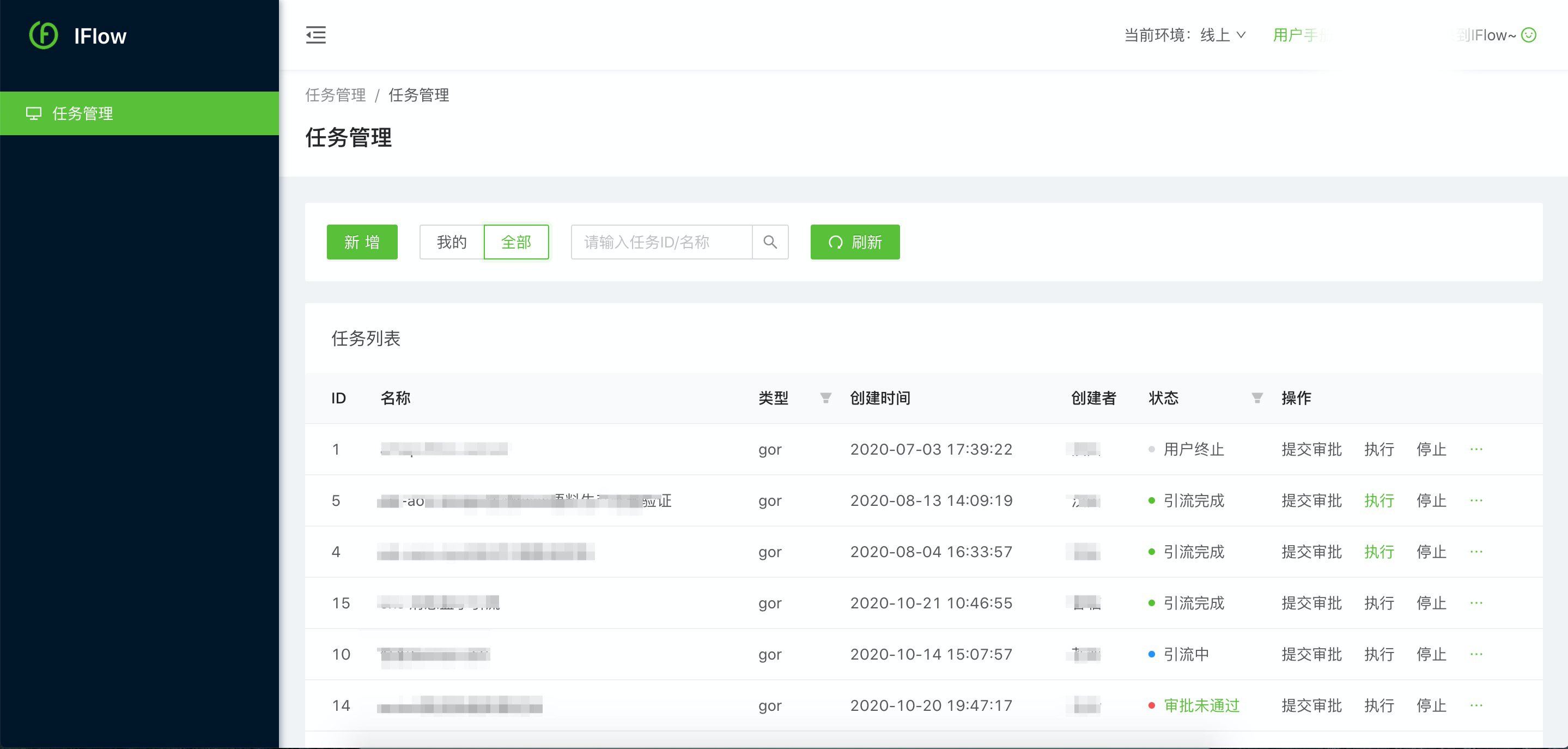Switch the task filter to 我的
This screenshot has width=1568, height=749.
(x=452, y=241)
